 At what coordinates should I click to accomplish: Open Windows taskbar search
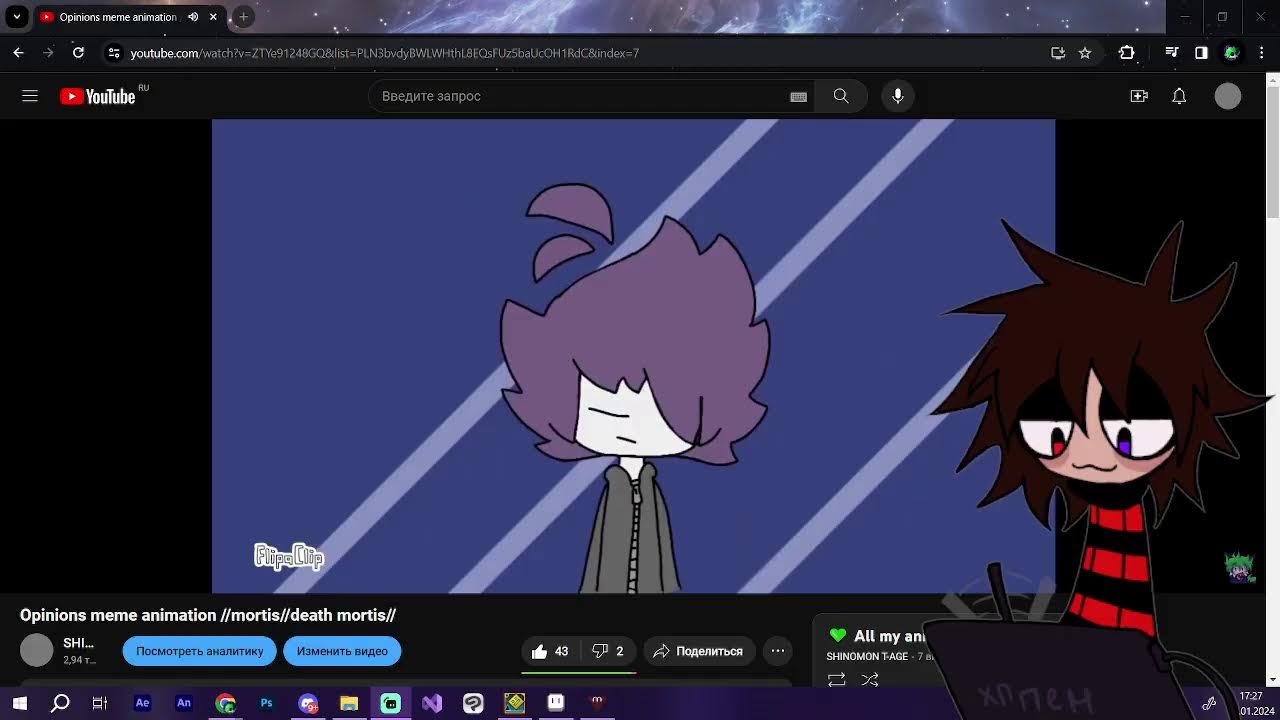pos(60,703)
